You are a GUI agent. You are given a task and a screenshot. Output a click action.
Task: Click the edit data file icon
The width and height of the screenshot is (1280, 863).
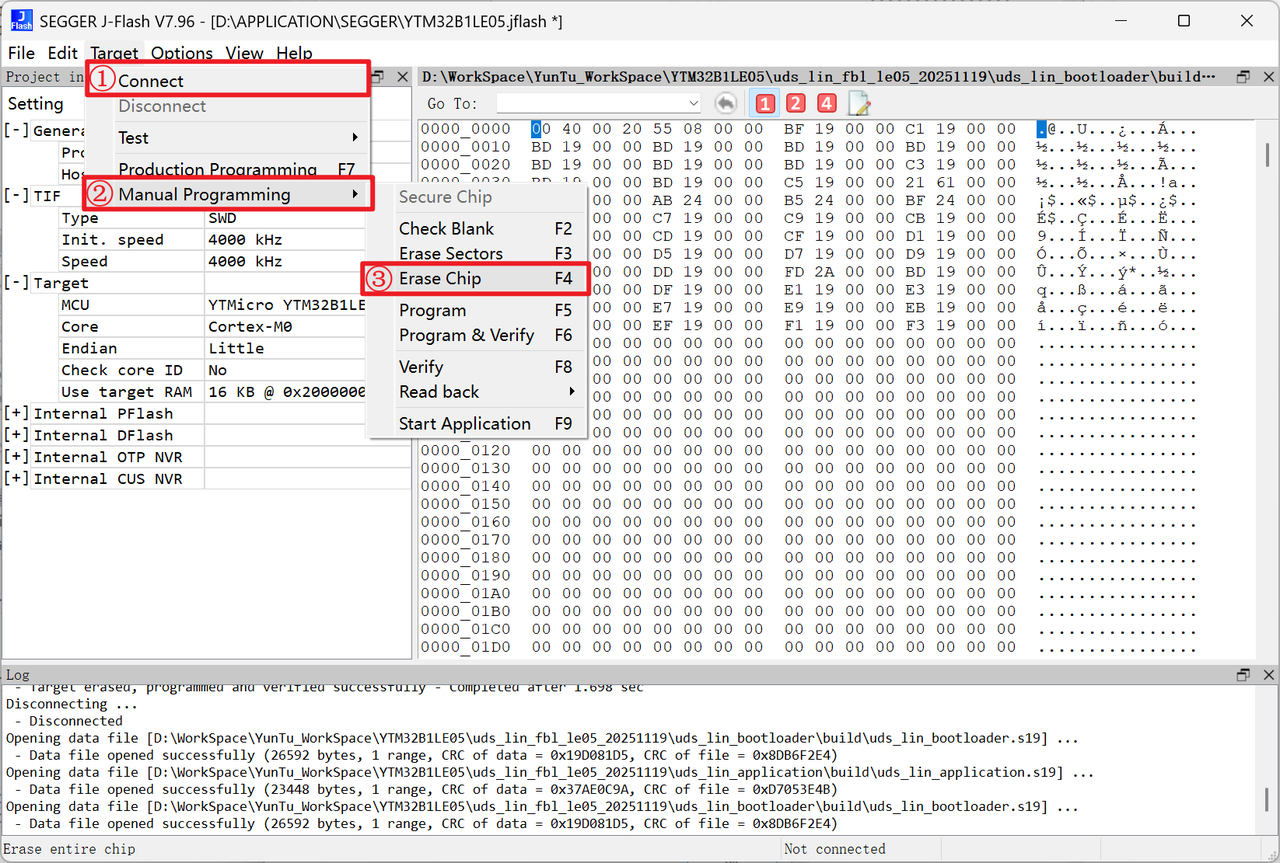858,103
